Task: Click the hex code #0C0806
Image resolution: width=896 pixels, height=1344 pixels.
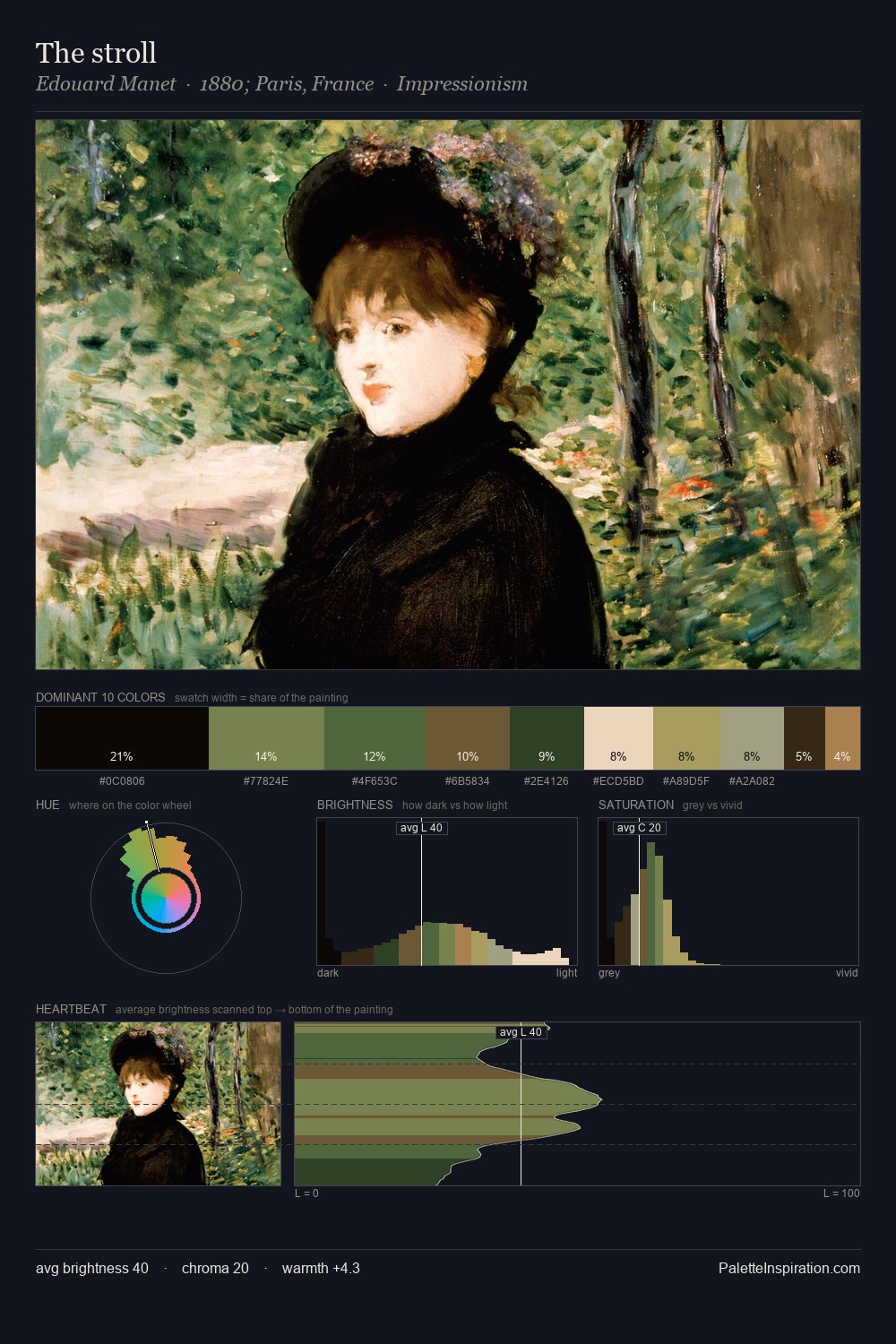Action: tap(122, 781)
